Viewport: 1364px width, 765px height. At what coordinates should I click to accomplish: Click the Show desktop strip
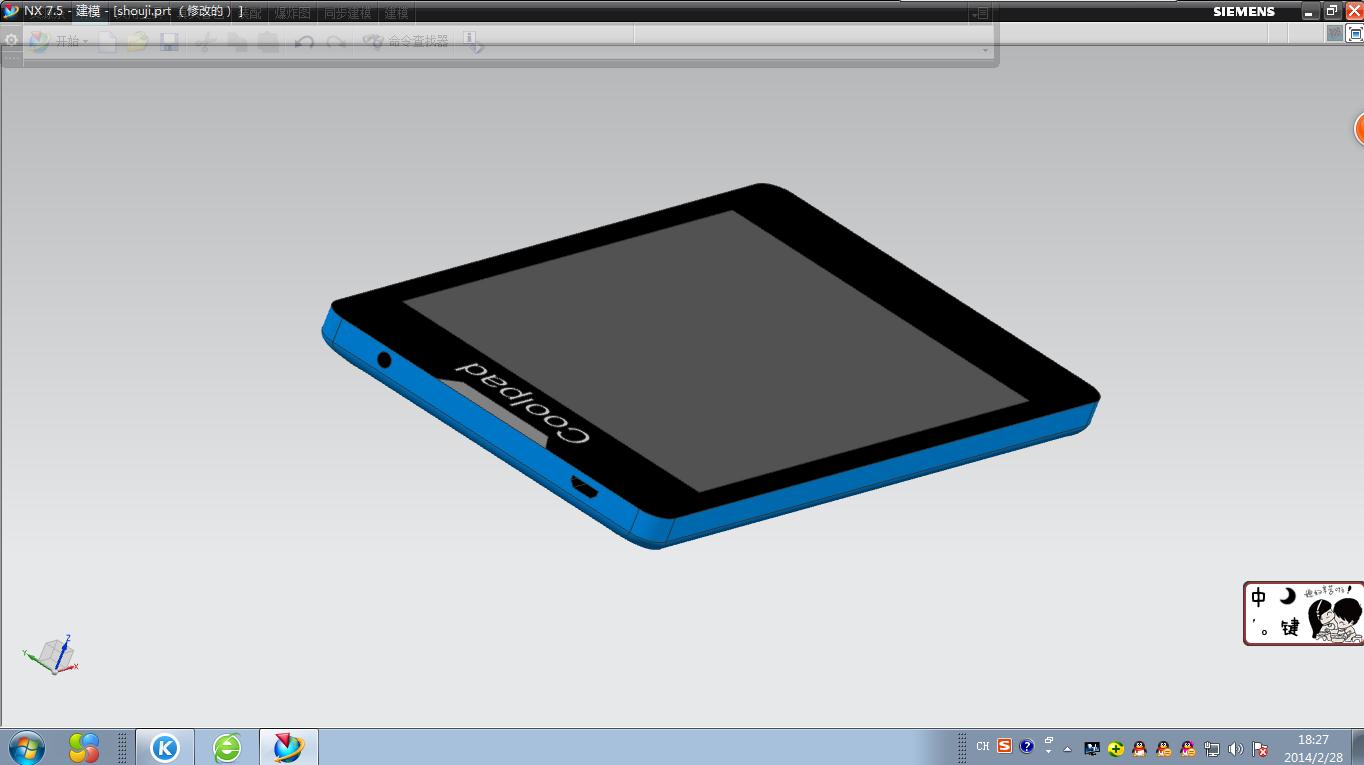pos(1357,747)
